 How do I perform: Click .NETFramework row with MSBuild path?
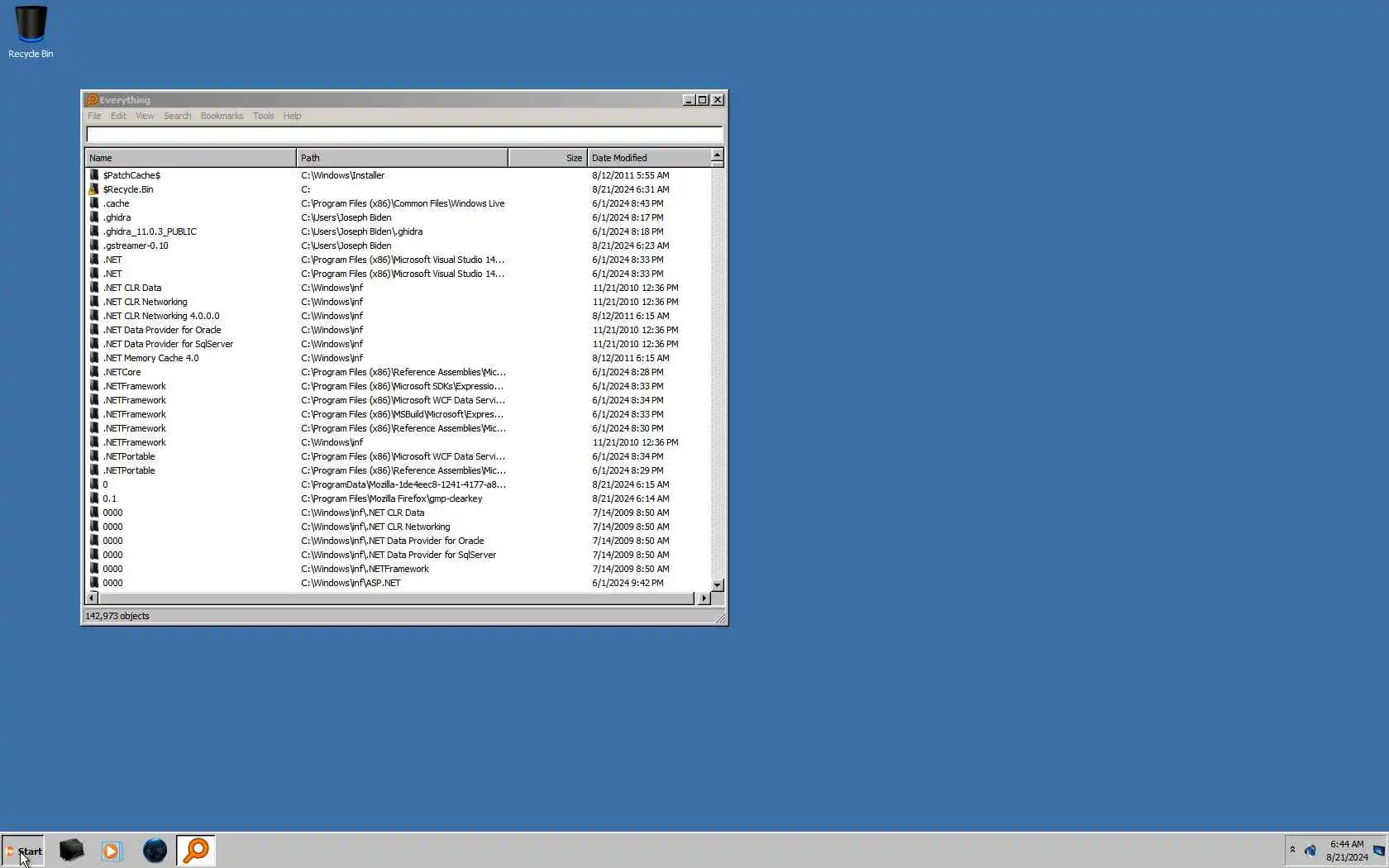click(x=134, y=414)
